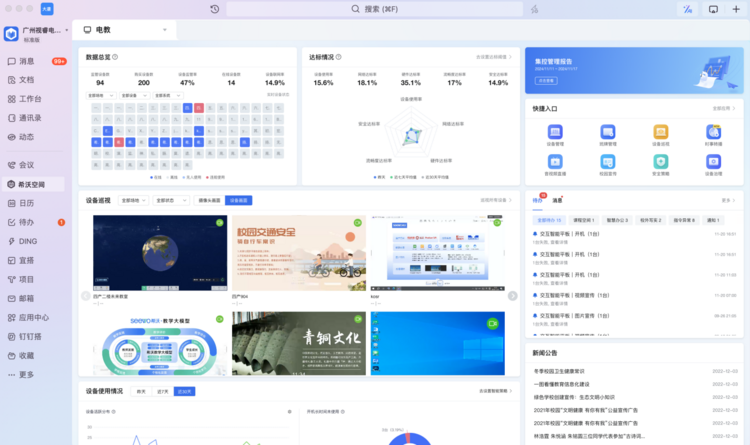The width and height of the screenshot is (750, 445).
Task: Click 去设置达标阈值 link
Action: (x=494, y=57)
